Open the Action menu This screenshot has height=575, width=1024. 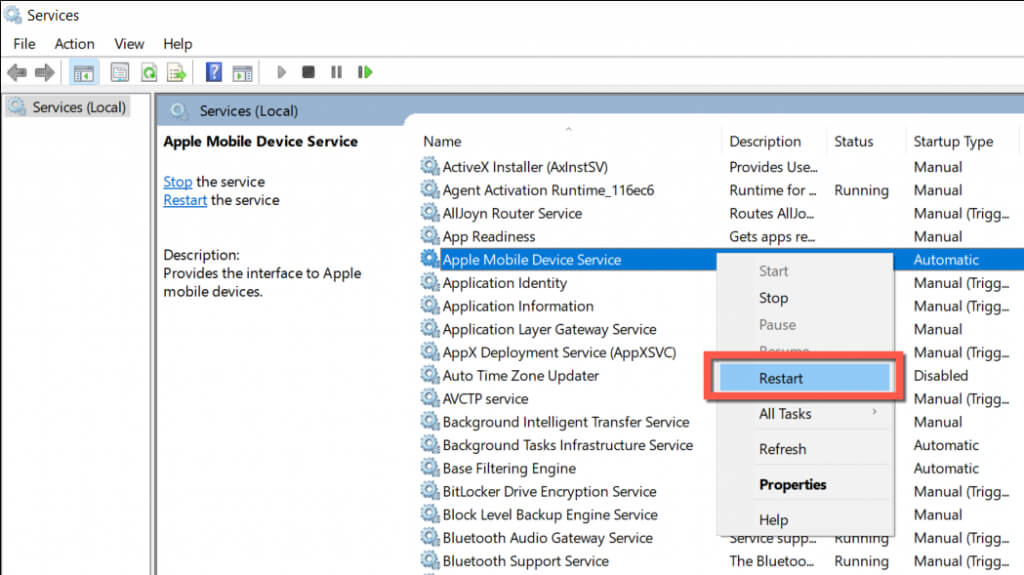tap(75, 44)
